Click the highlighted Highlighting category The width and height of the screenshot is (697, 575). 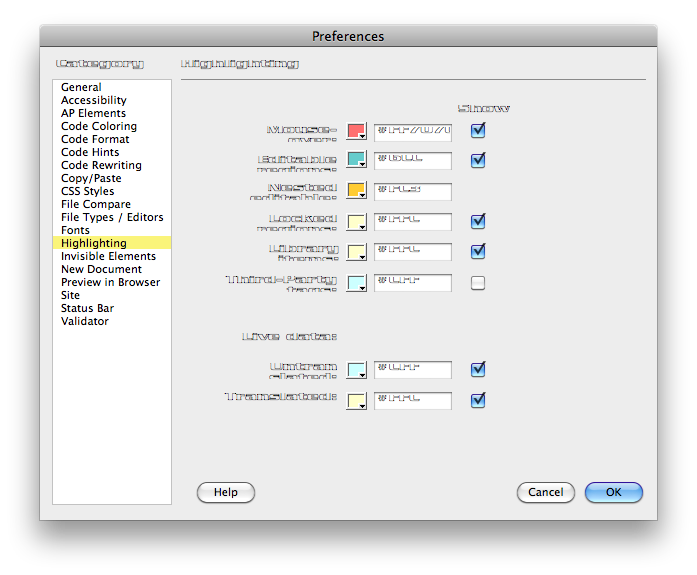112,243
